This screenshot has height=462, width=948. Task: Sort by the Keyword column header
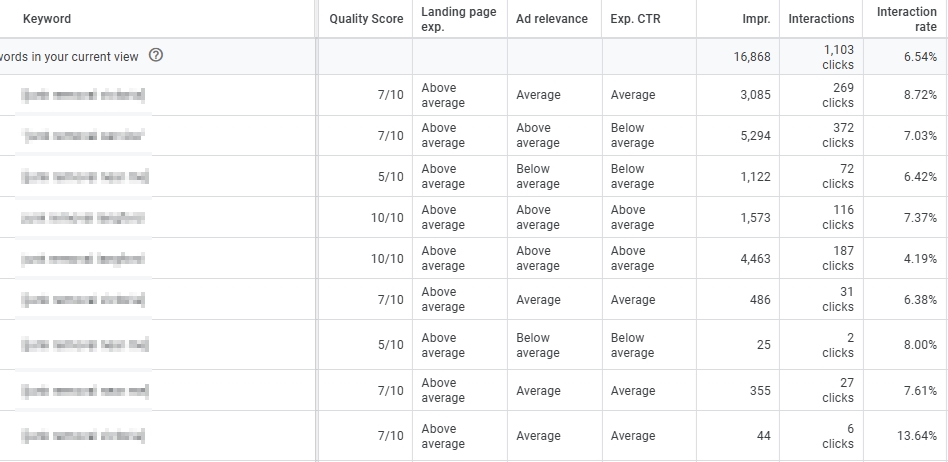(47, 19)
